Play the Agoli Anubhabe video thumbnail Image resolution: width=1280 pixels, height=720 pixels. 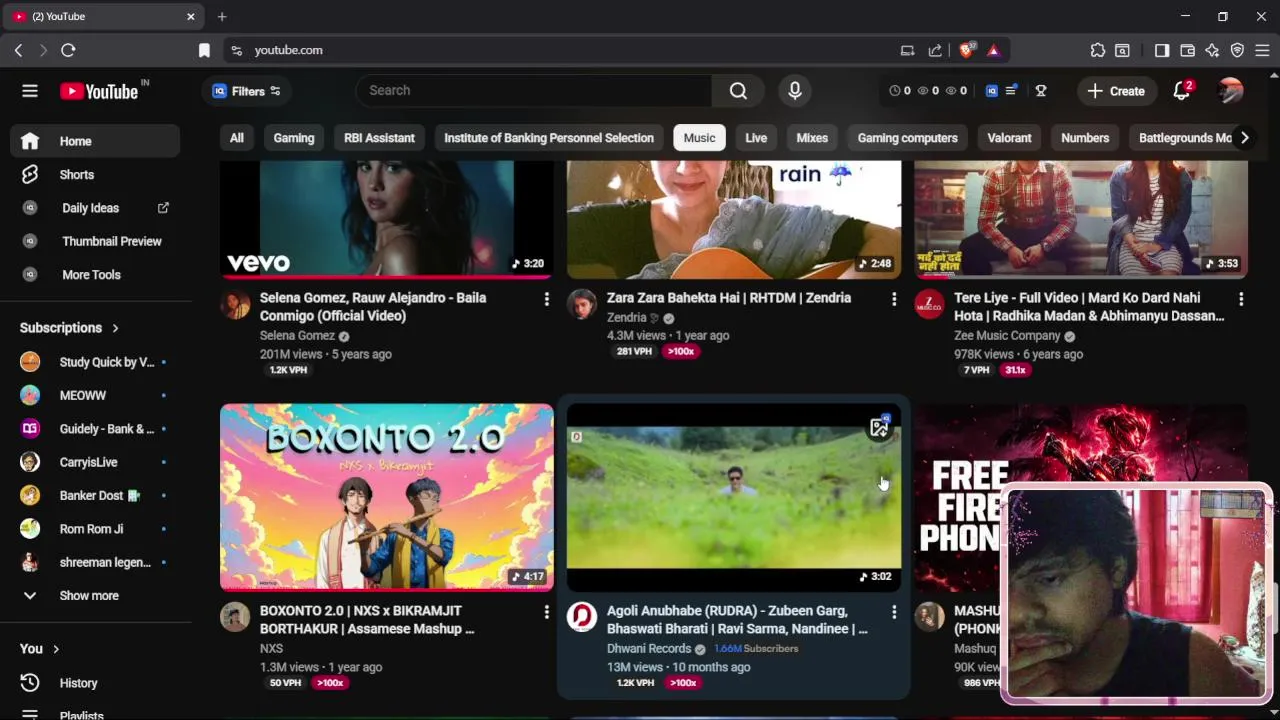[x=734, y=497]
